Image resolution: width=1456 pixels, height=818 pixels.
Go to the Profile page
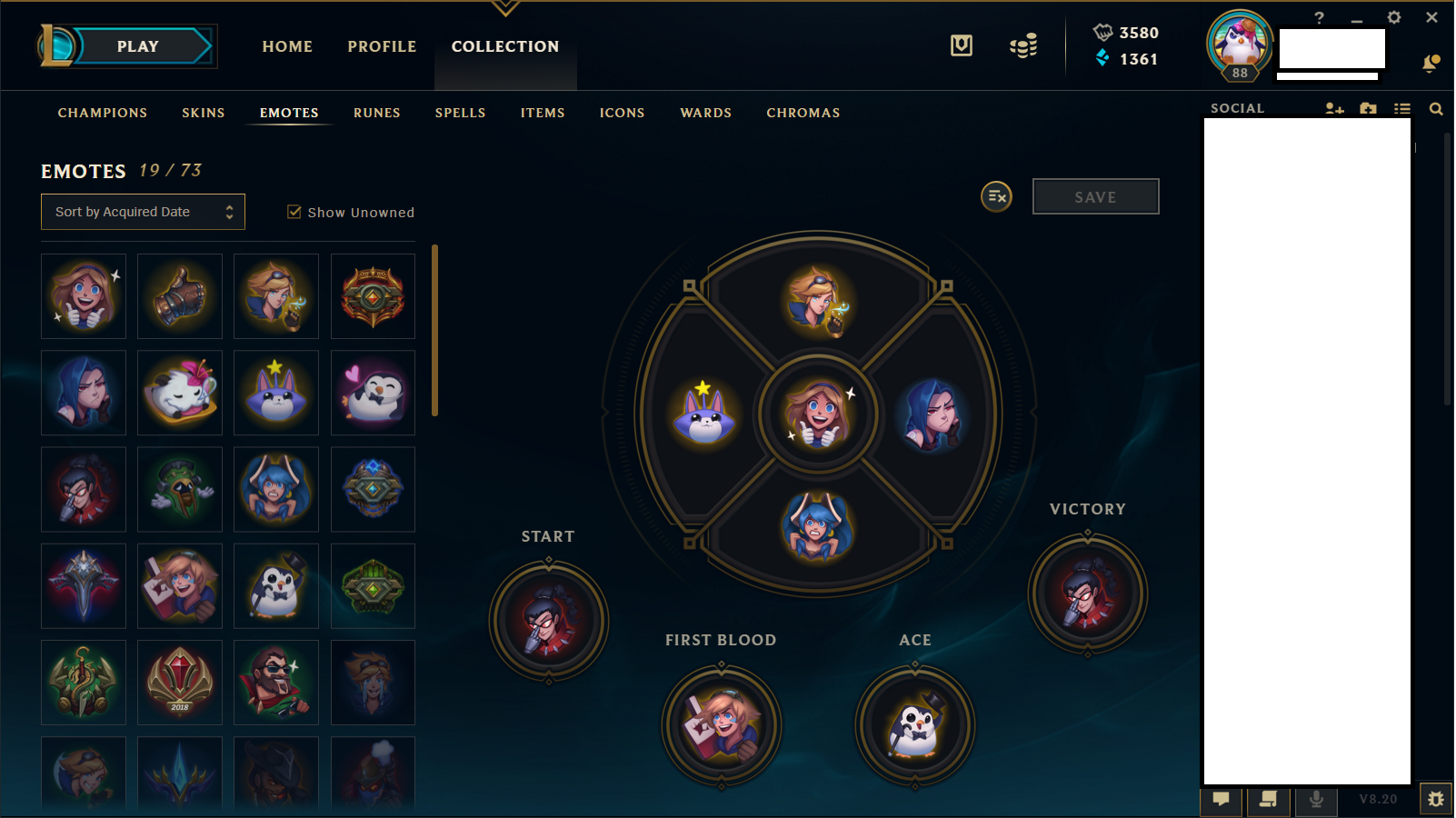[382, 46]
